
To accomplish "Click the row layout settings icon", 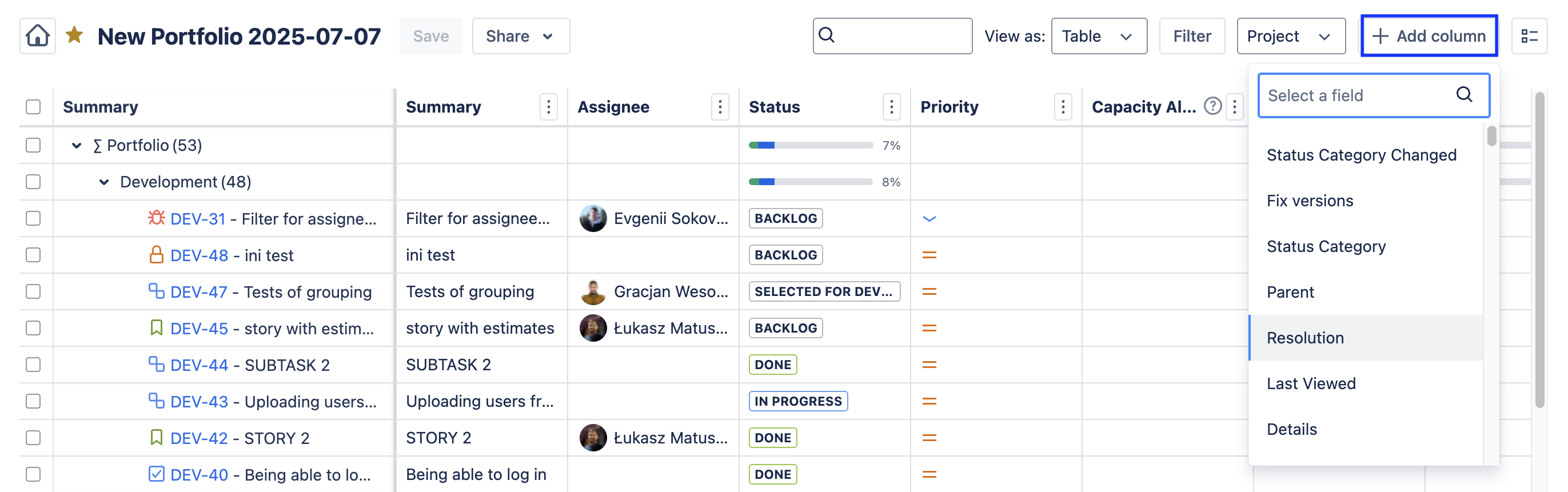I will pyautogui.click(x=1529, y=36).
